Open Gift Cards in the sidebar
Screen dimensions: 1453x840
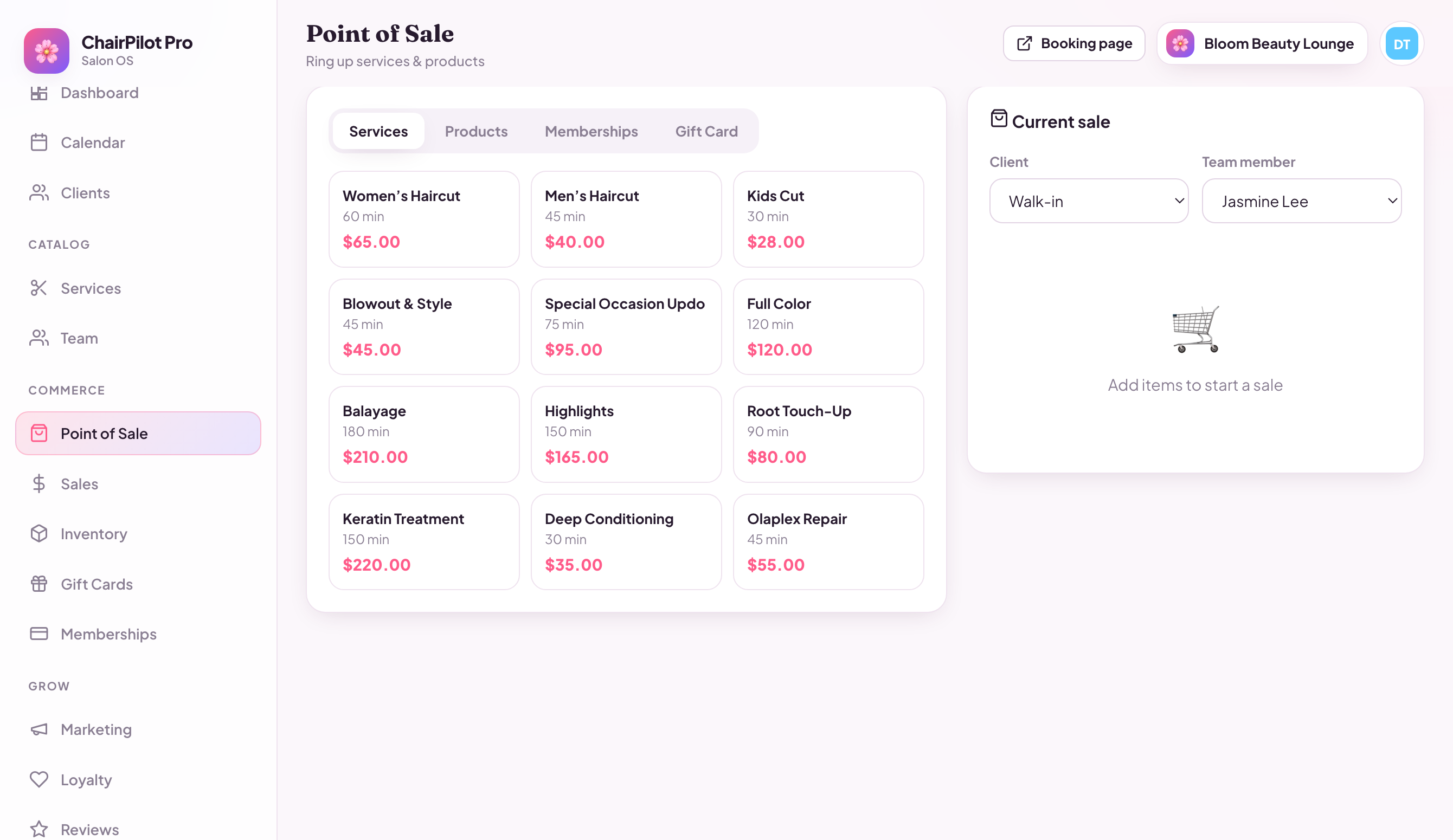point(138,584)
